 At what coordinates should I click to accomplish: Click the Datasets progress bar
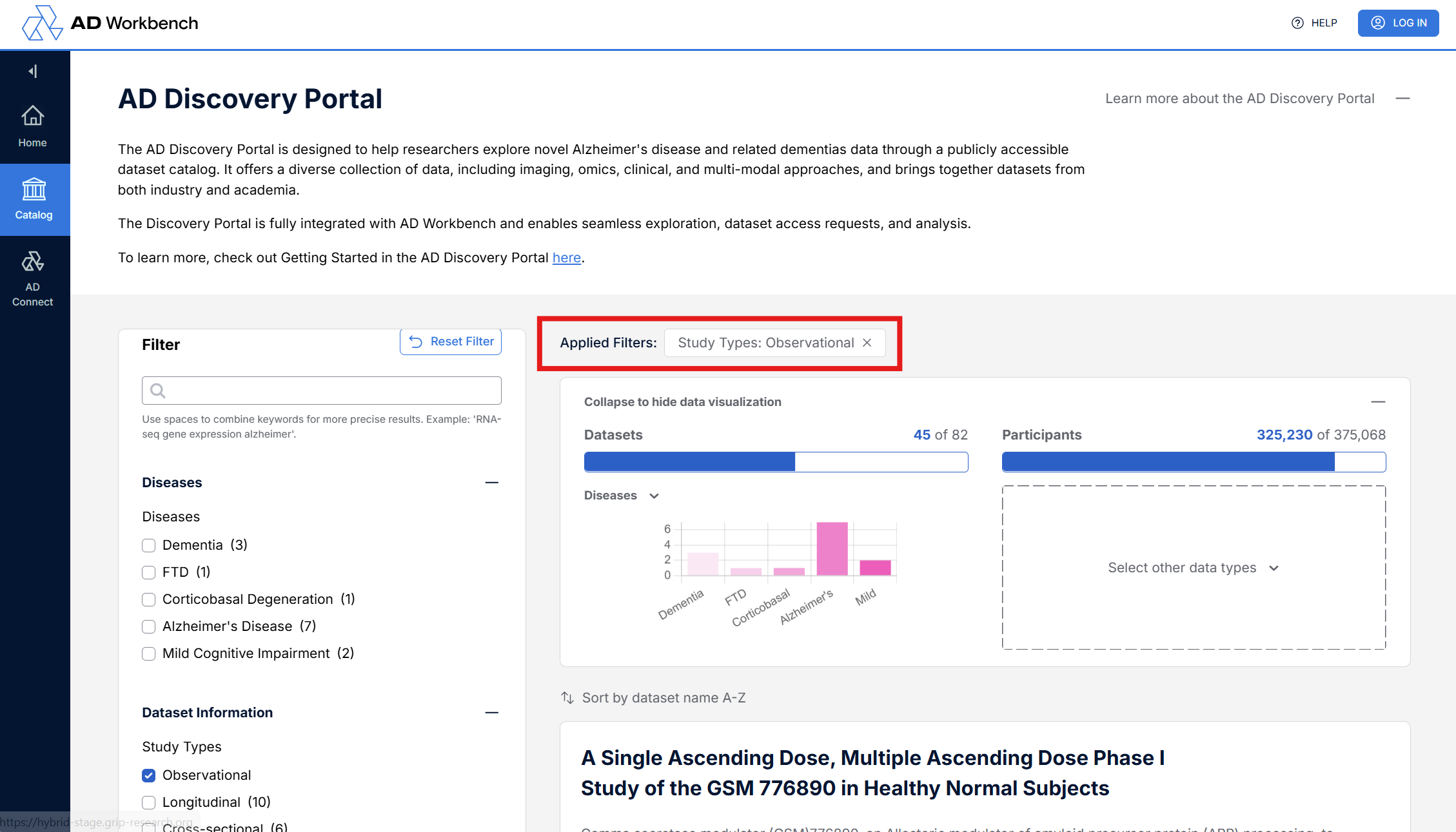pyautogui.click(x=776, y=462)
